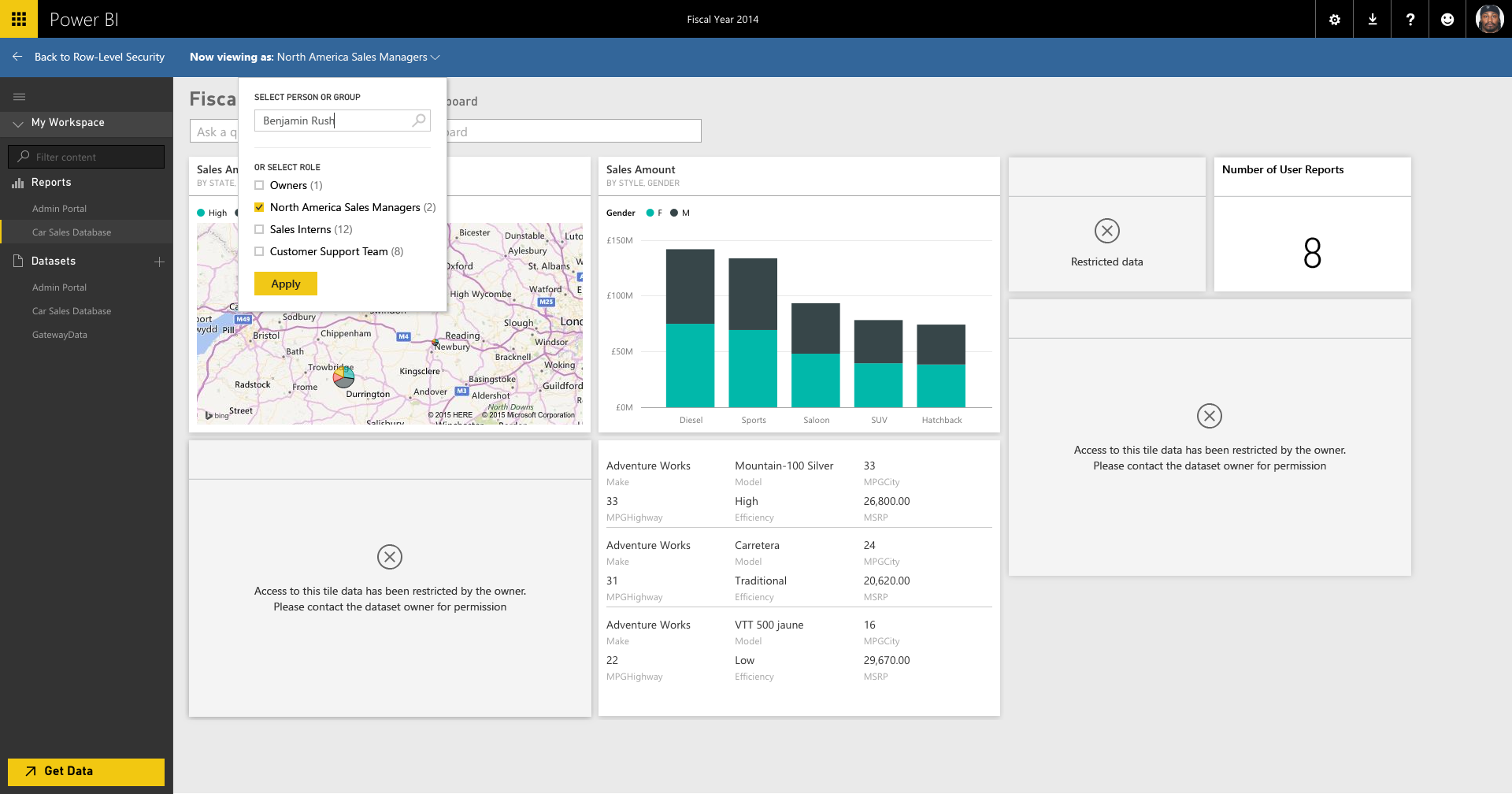Click the High legend swatch on map tile
This screenshot has height=794, width=1512.
201,213
